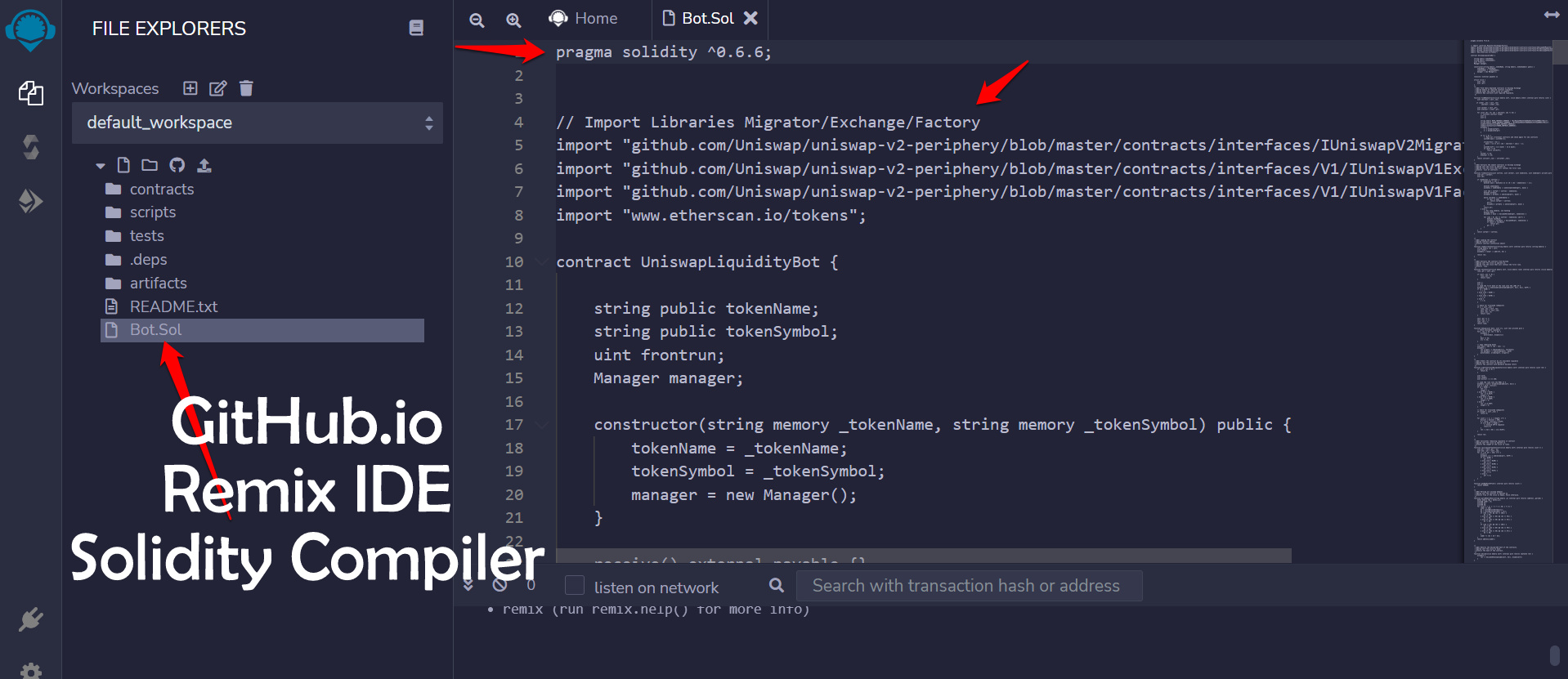The image size is (1568, 679).
Task: Rename workspace using the edit icon
Action: (x=217, y=88)
